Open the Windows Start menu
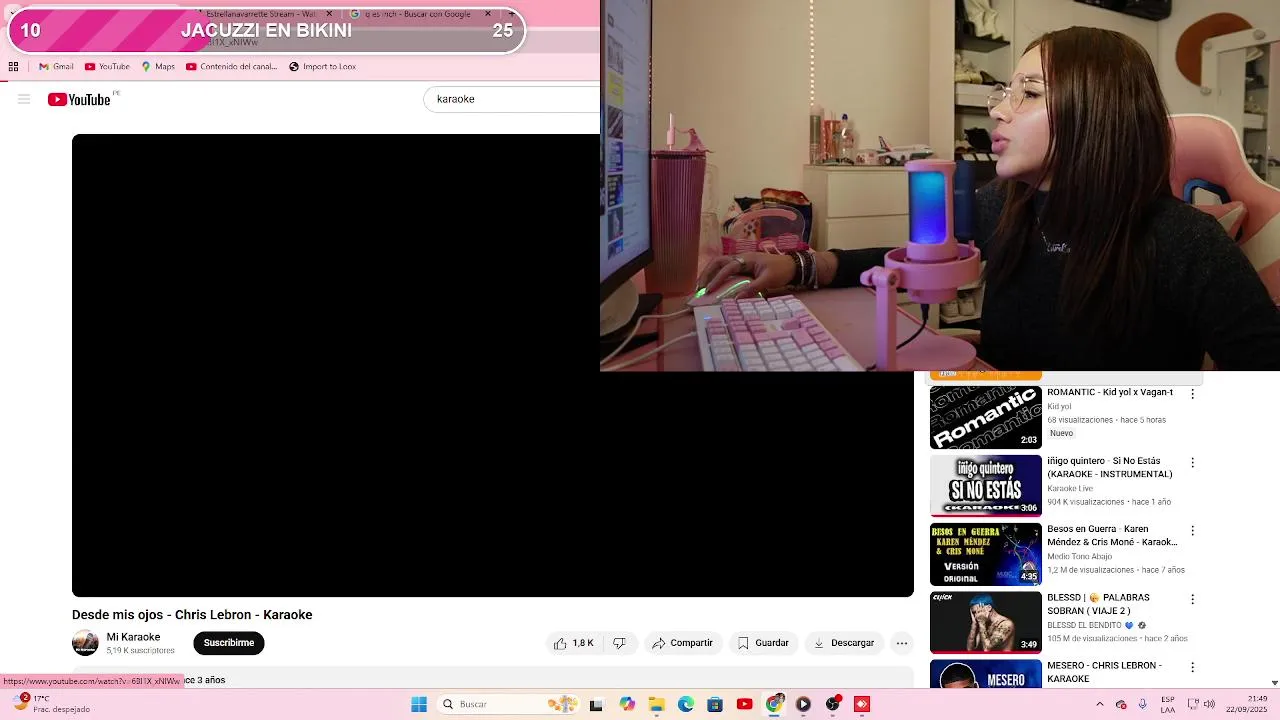 pos(419,704)
